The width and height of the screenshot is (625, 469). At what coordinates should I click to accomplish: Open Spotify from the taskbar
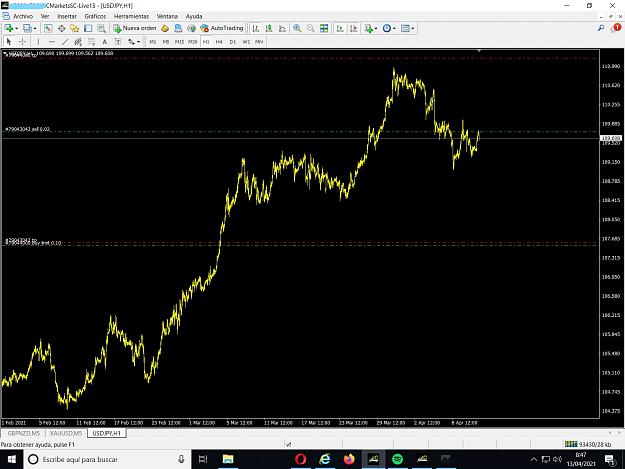(x=397, y=459)
